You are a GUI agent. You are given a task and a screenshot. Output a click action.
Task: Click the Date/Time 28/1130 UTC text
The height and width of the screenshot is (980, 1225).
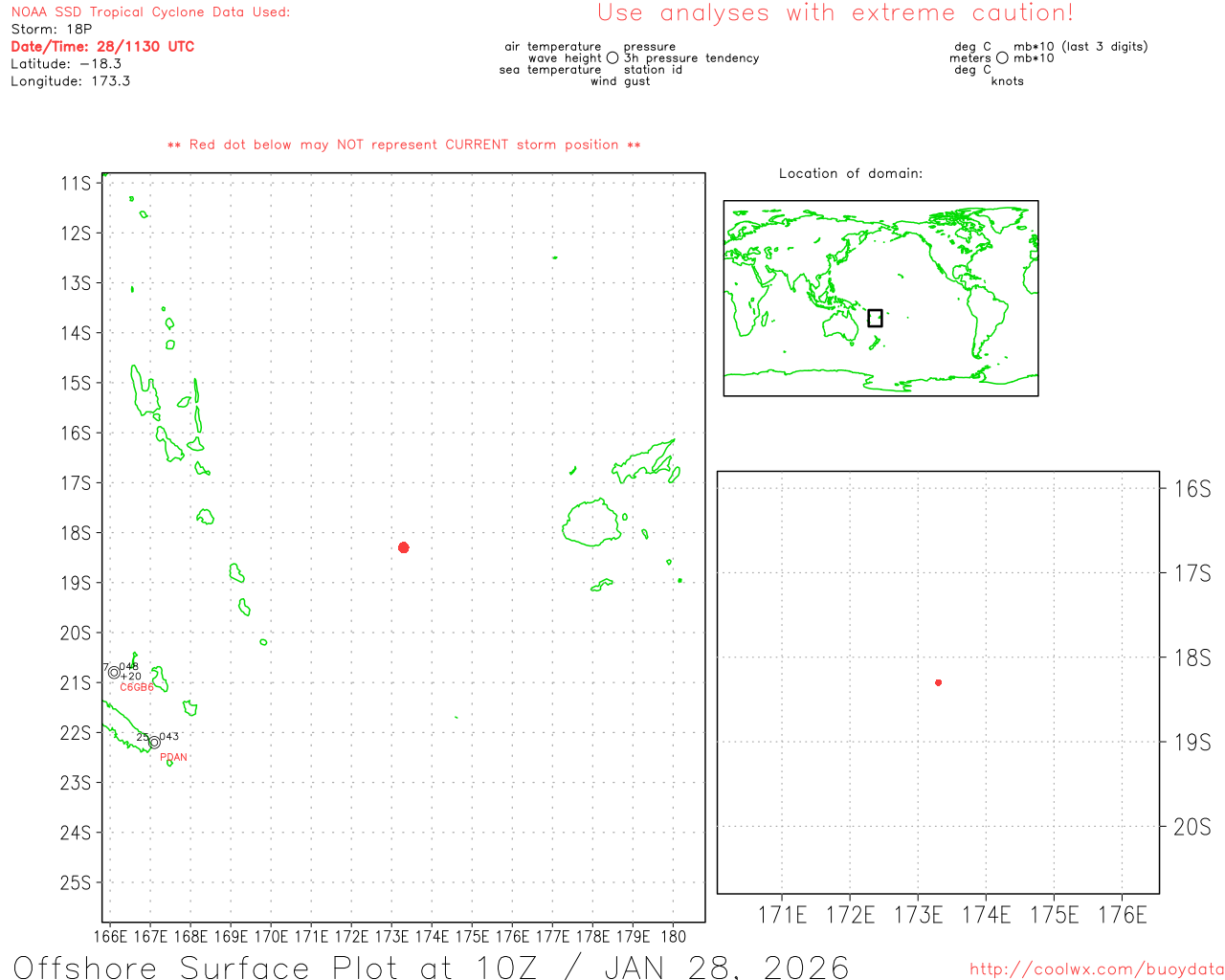click(x=102, y=46)
